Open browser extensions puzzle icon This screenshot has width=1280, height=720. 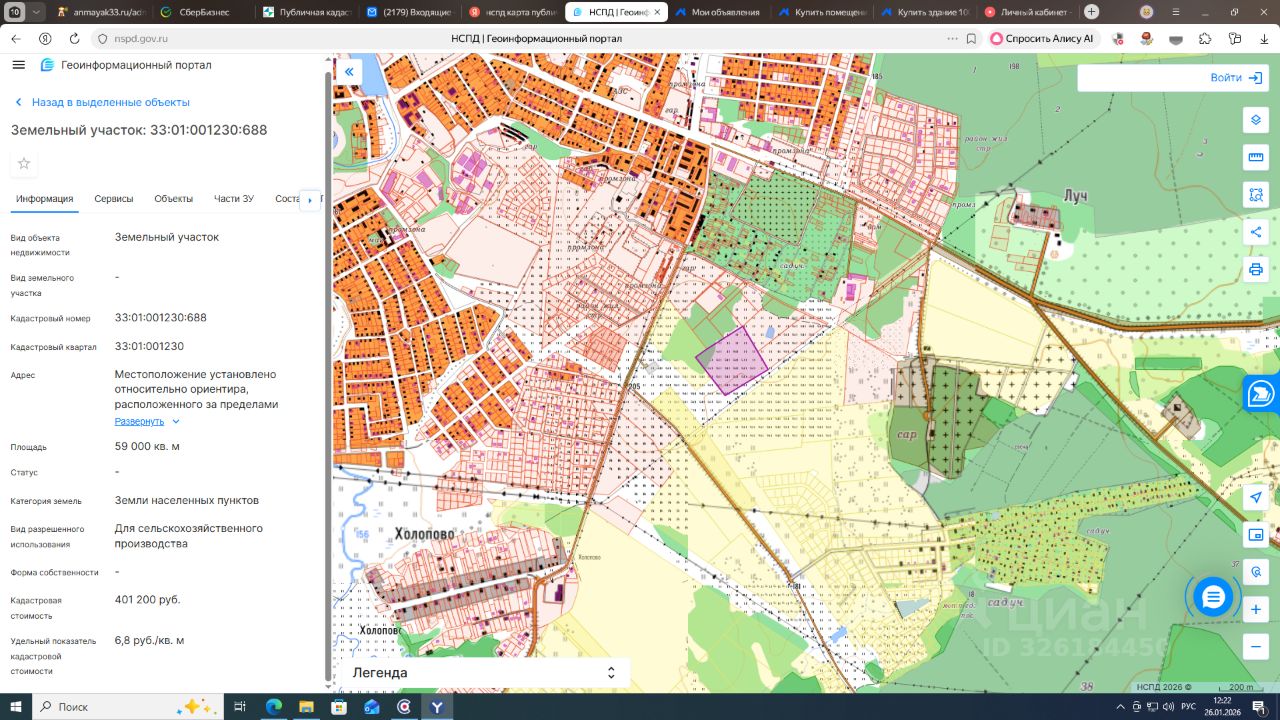click(1205, 38)
